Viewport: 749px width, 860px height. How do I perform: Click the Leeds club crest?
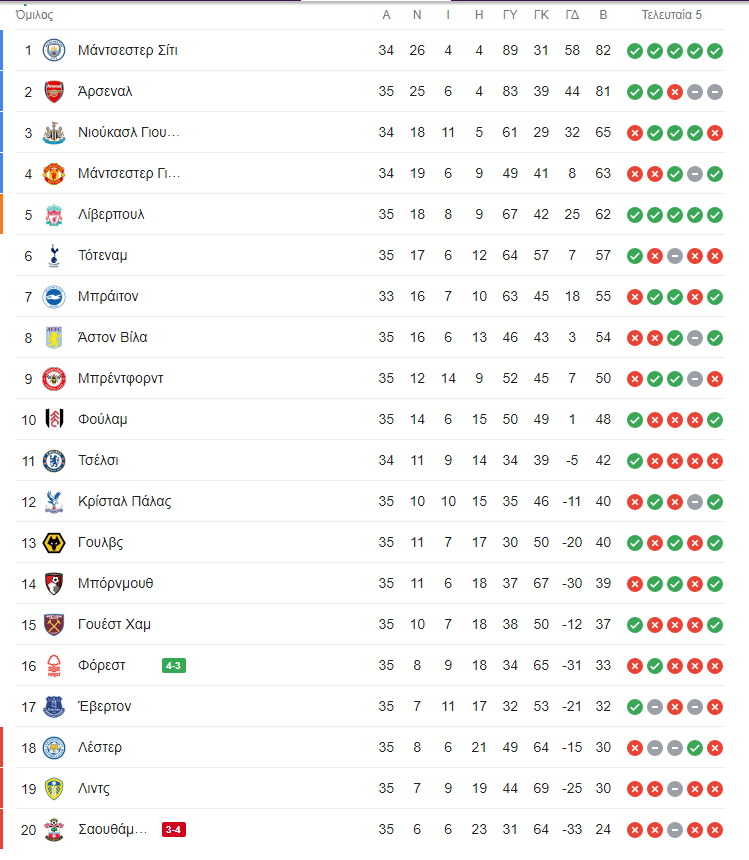(x=54, y=789)
